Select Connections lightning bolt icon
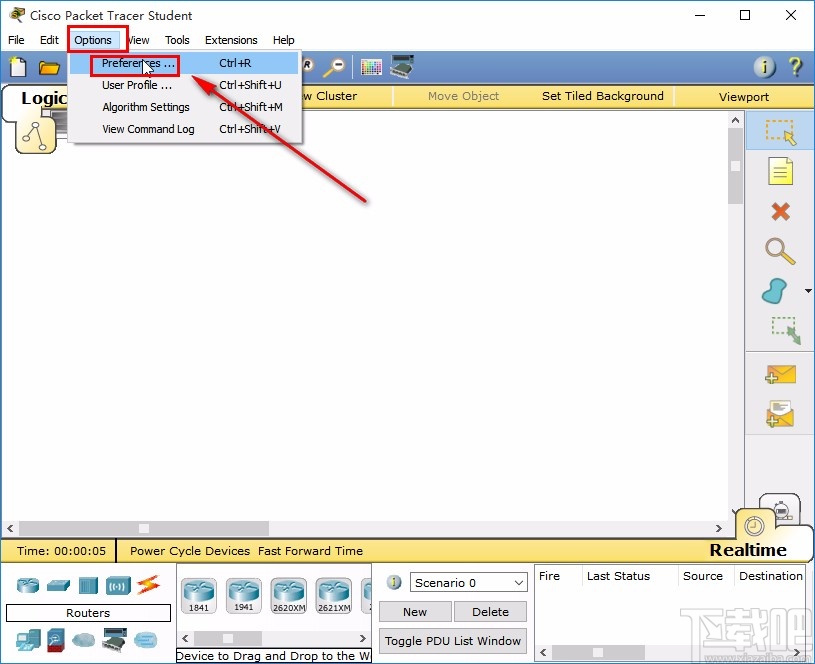The width and height of the screenshot is (815, 664). (148, 585)
